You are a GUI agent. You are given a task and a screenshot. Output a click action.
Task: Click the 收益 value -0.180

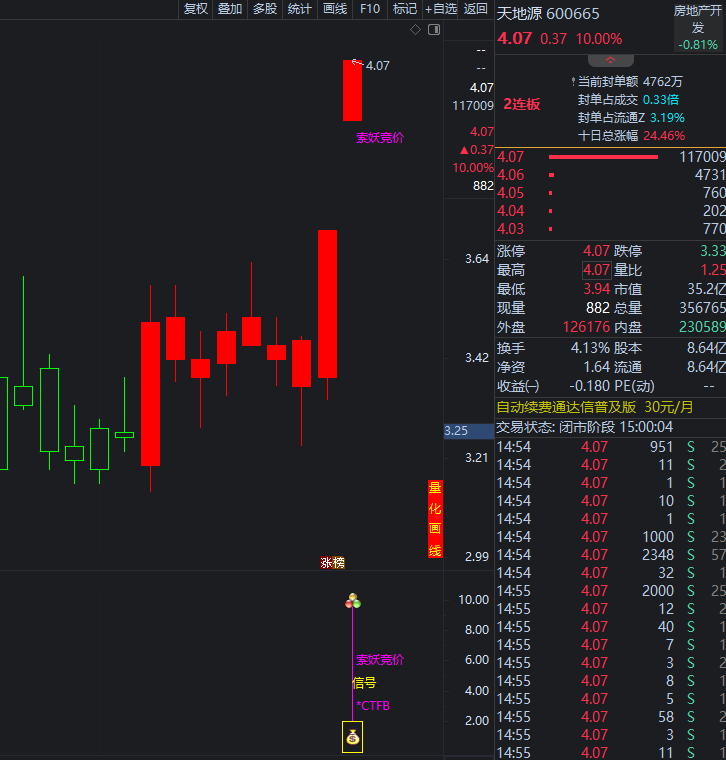click(x=589, y=386)
